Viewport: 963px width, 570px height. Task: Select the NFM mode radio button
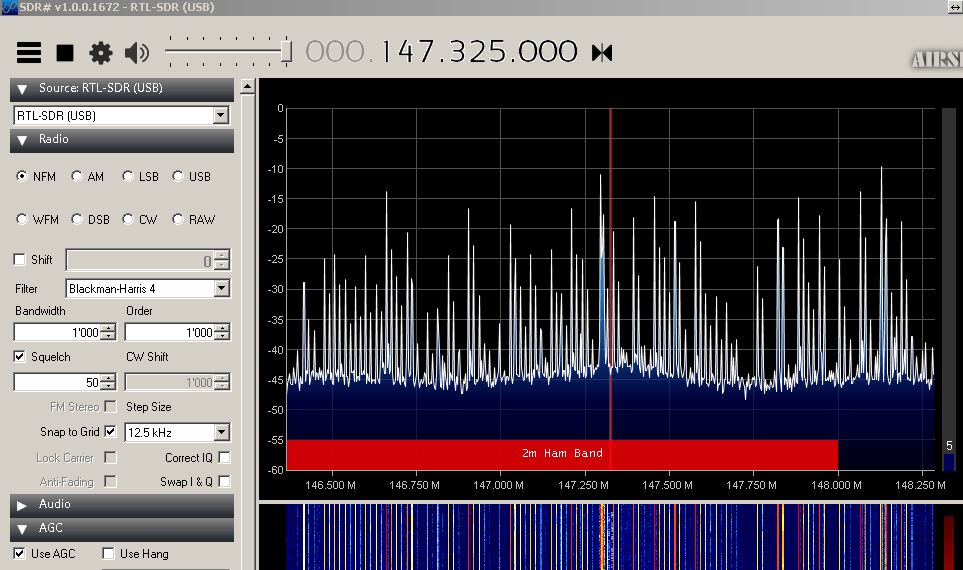point(22,176)
